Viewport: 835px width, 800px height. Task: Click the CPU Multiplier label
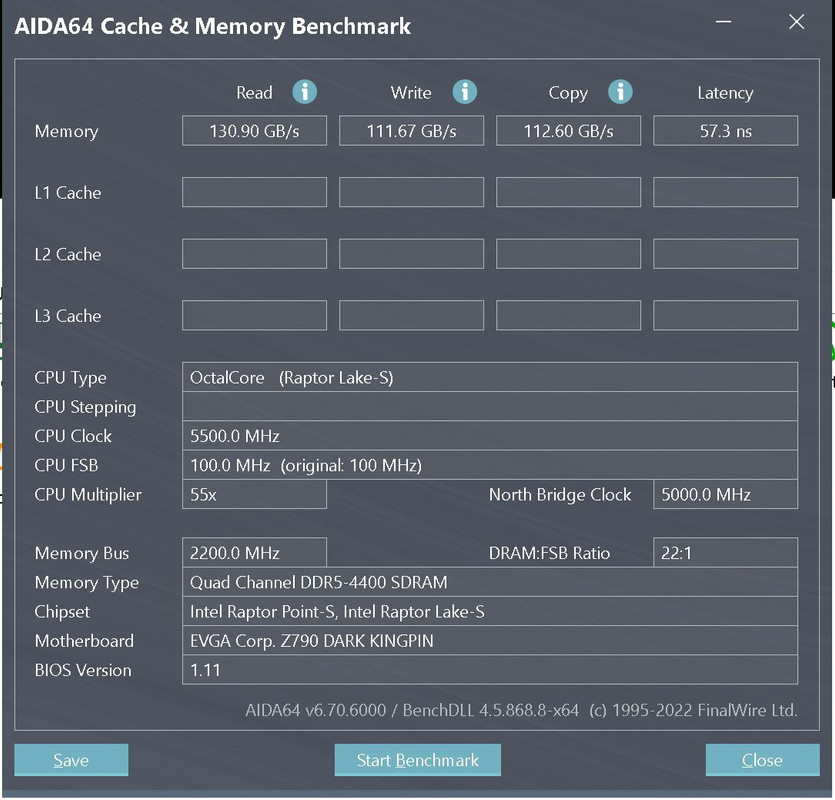point(88,495)
